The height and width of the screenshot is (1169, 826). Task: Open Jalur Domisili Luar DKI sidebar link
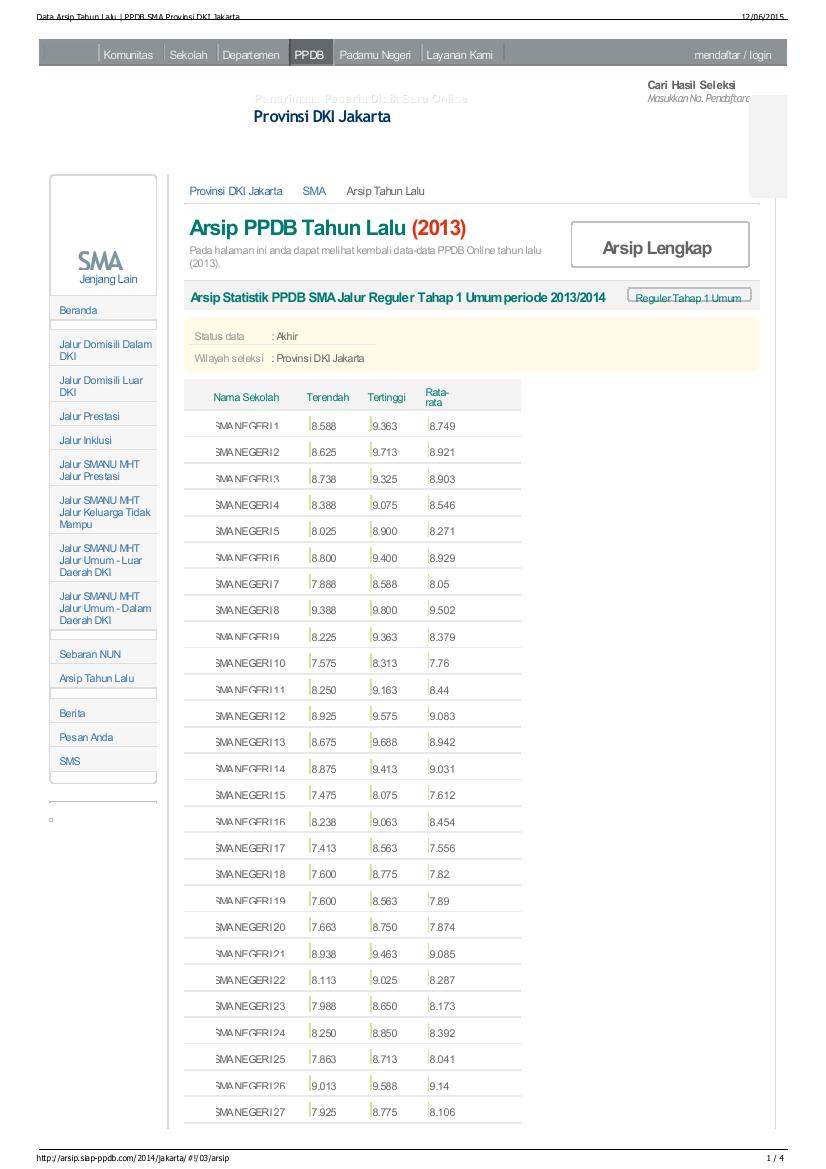point(101,386)
